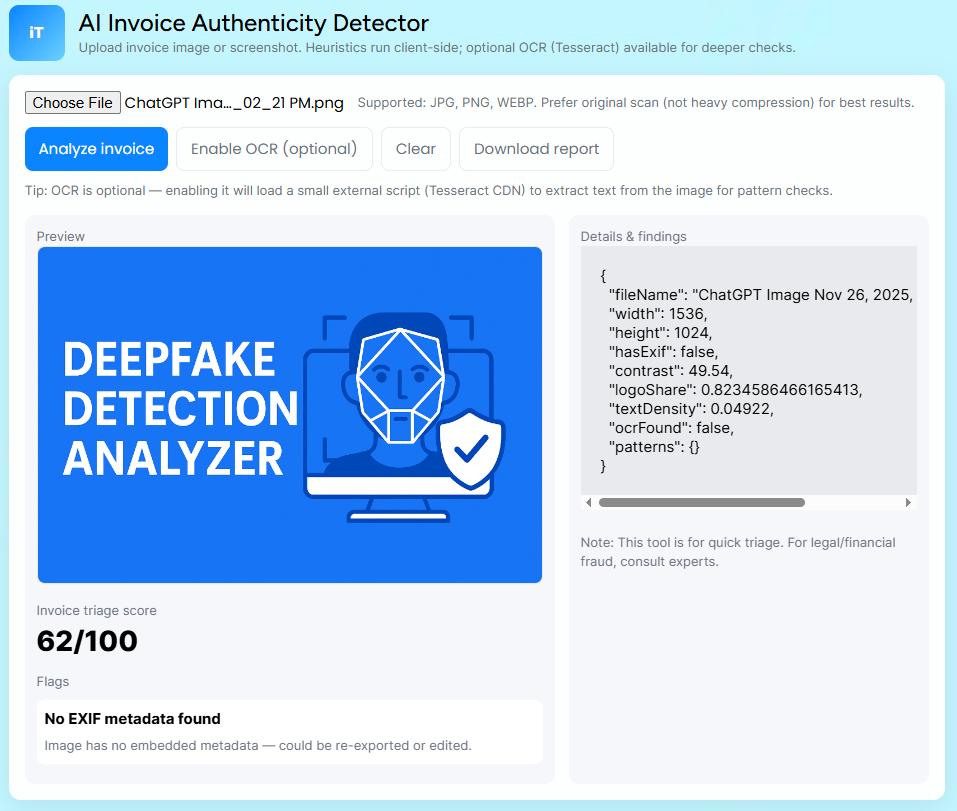Click the iT app logo icon
The image size is (957, 811).
pyautogui.click(x=36, y=33)
